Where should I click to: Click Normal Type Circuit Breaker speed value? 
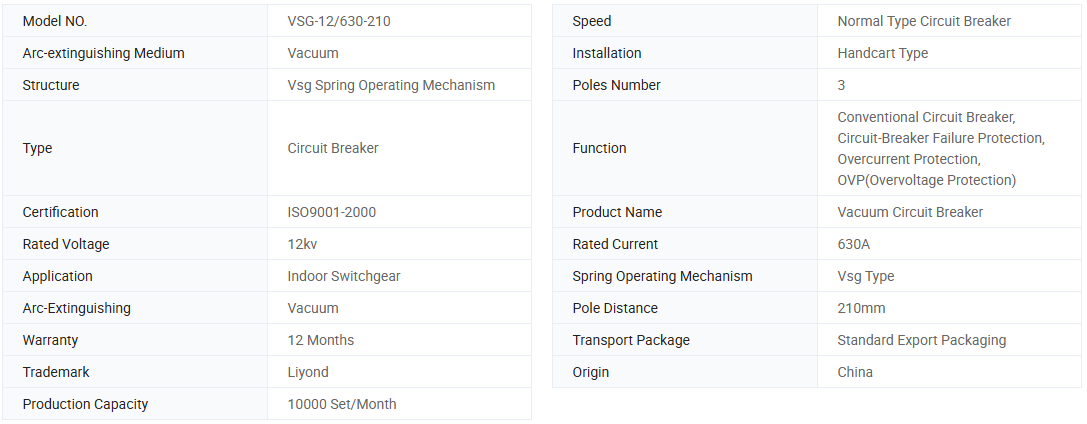point(923,21)
